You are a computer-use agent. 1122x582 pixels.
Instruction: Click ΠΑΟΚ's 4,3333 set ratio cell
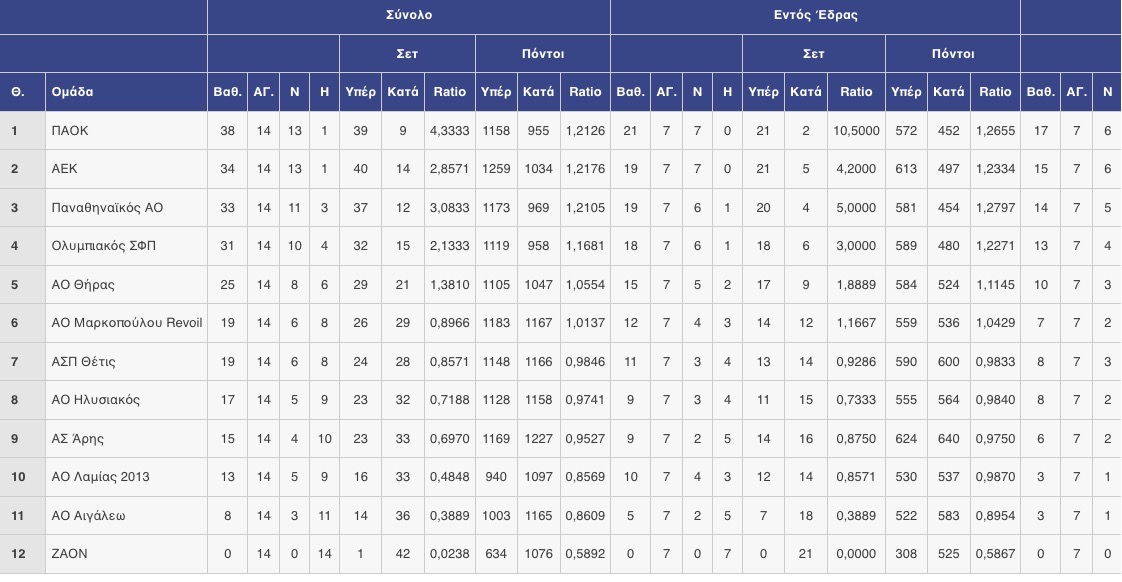coord(449,131)
